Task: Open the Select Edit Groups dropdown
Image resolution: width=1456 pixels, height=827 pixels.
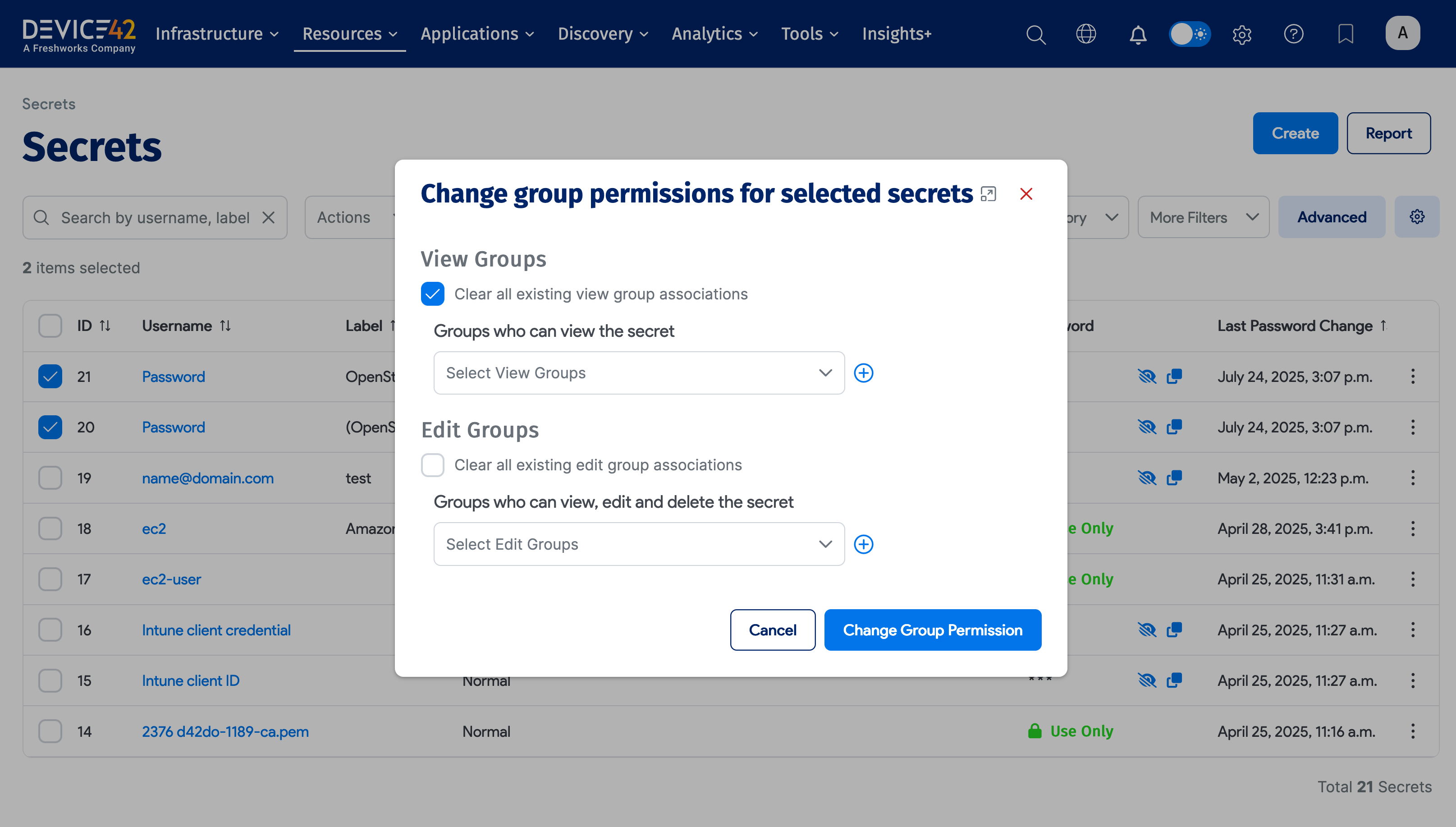Action: (x=639, y=544)
